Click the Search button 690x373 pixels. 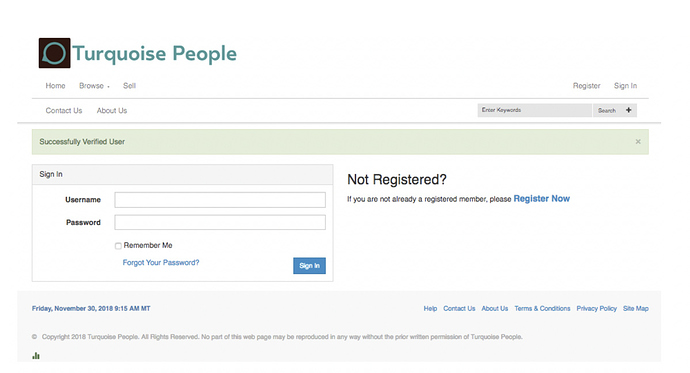[x=607, y=110]
